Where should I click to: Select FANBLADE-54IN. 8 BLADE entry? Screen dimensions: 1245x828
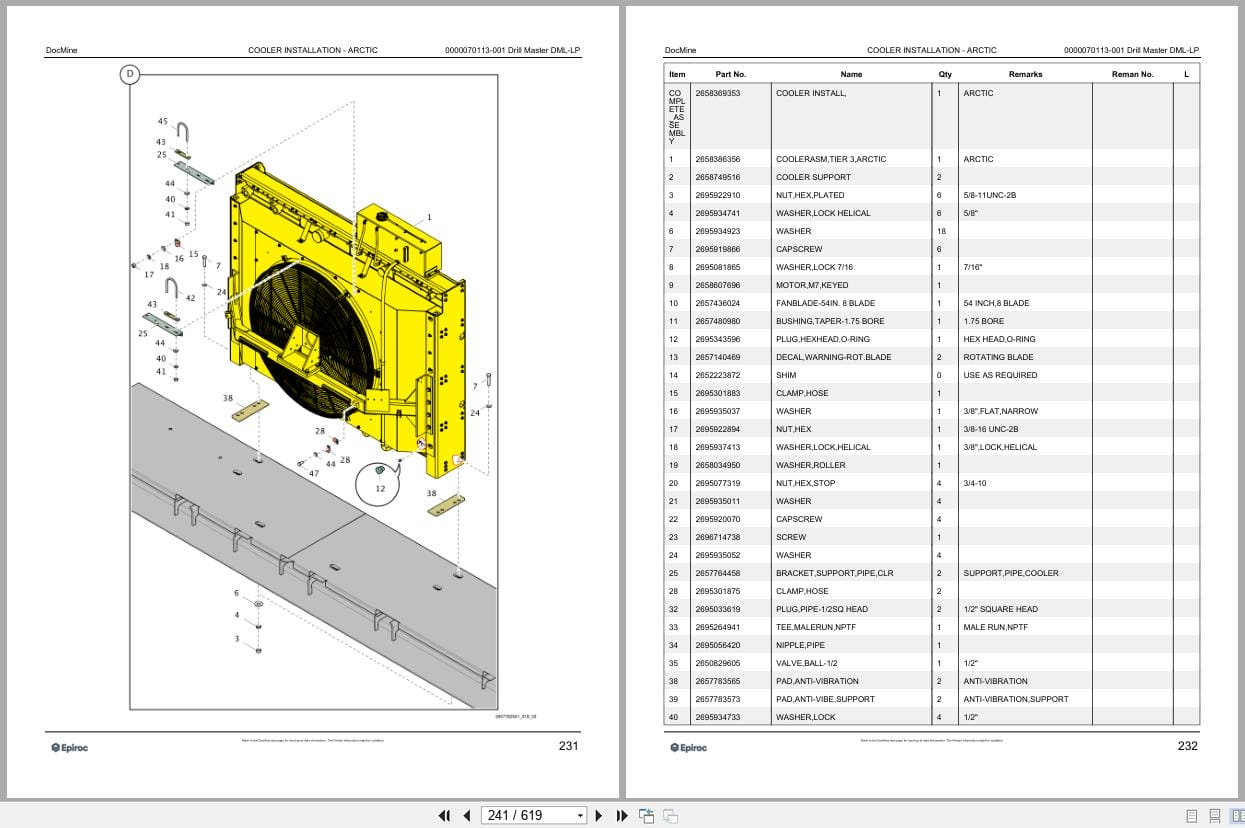[825, 303]
